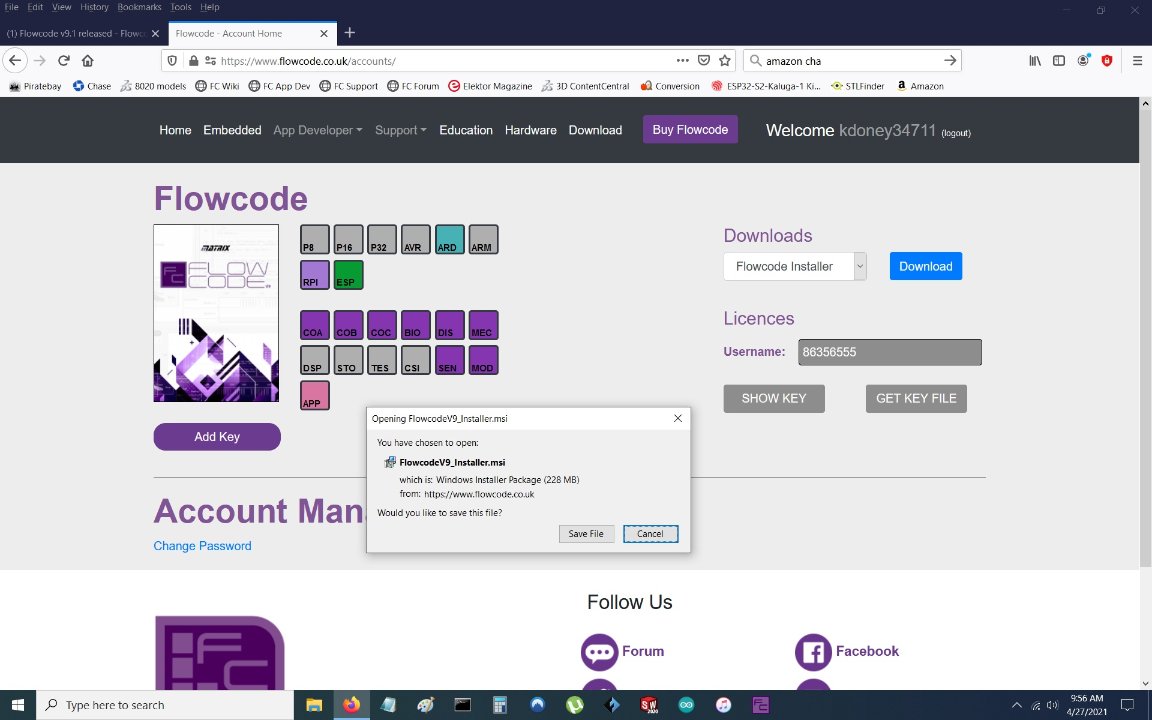Click the GET KEY FILE button
Screen dimensions: 1152x720
click(916, 398)
